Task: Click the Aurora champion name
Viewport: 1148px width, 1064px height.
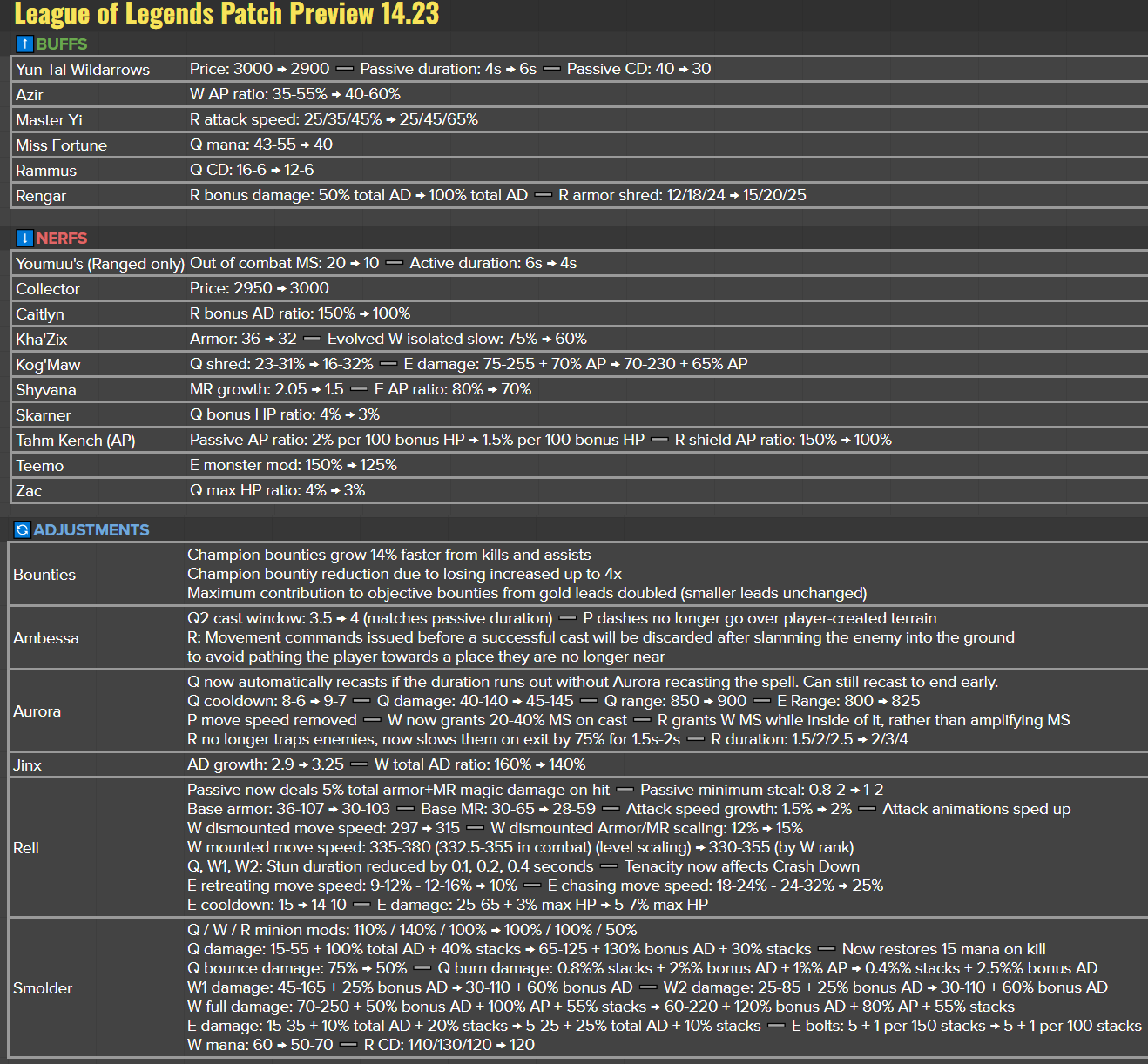Action: 37,711
